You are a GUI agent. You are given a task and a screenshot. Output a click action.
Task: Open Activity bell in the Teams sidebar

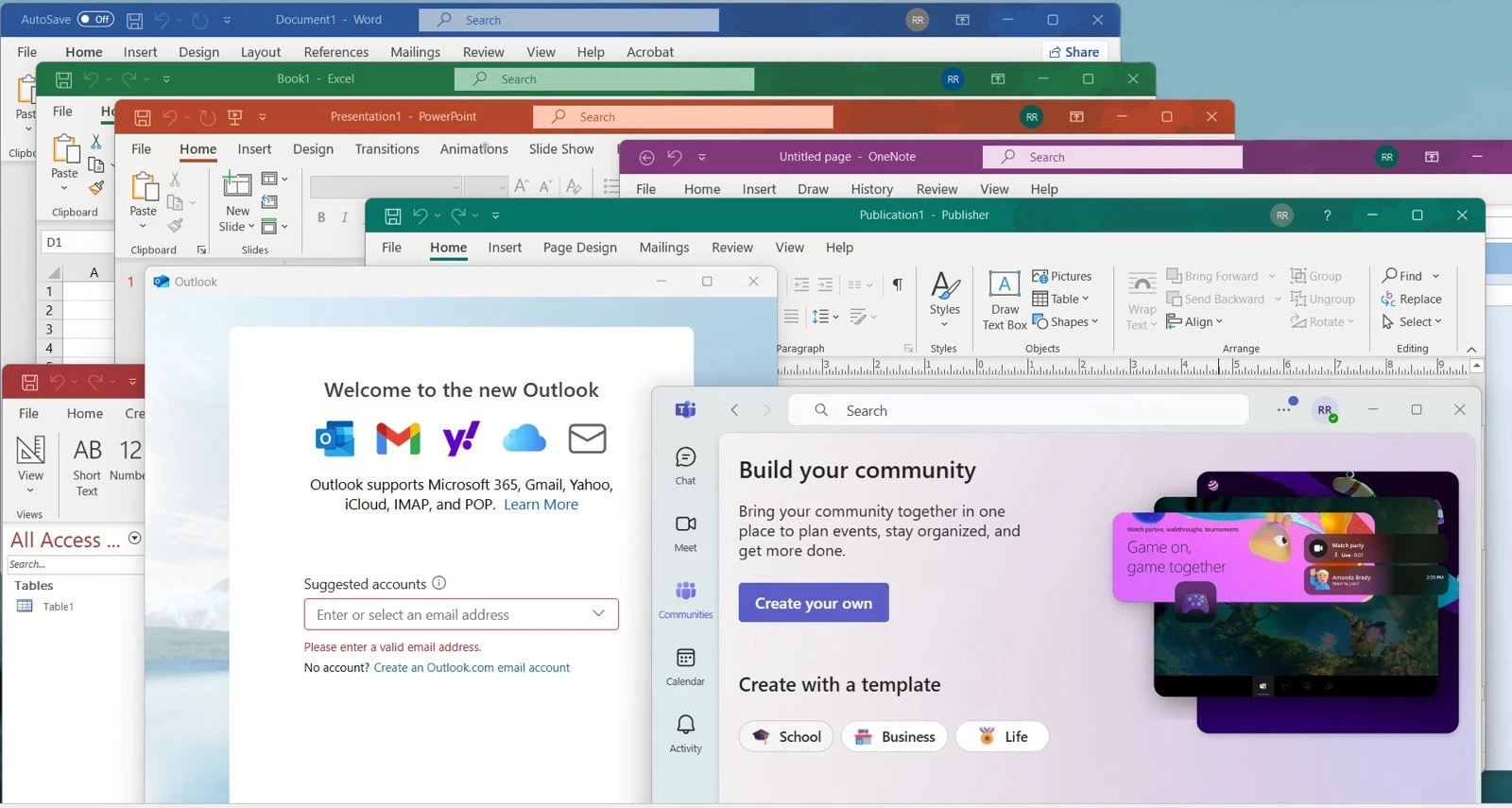(x=686, y=734)
